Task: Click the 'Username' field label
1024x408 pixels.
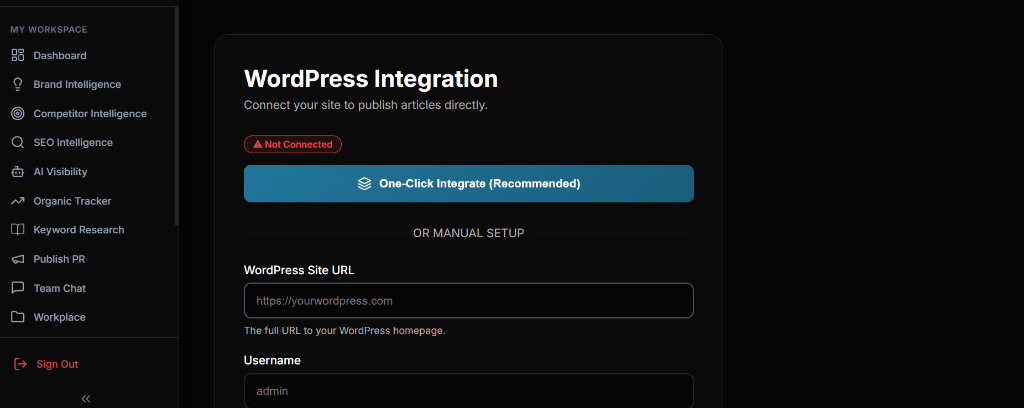Action: pyautogui.click(x=272, y=360)
